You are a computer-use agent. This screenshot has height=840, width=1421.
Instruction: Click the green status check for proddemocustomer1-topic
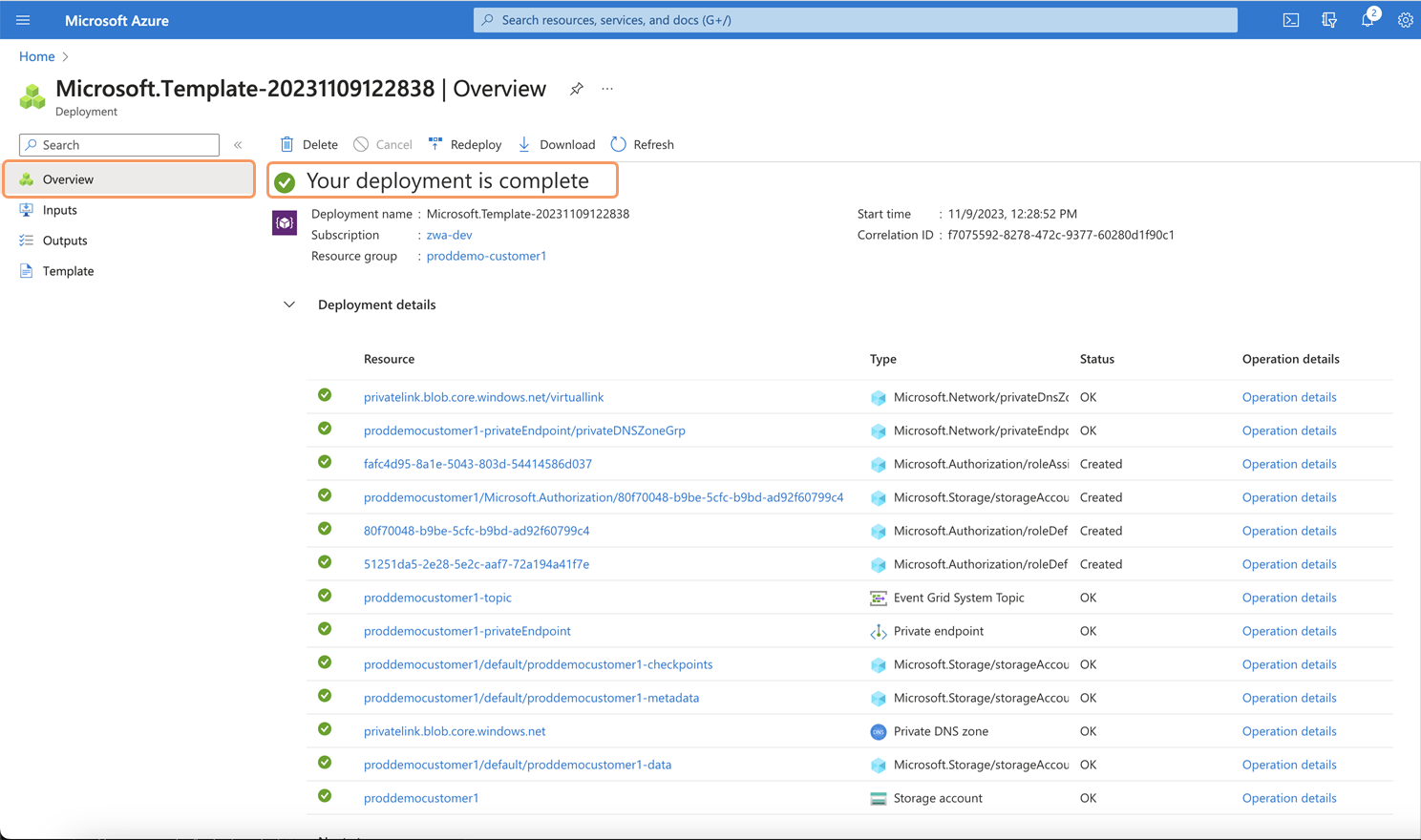[x=325, y=596]
